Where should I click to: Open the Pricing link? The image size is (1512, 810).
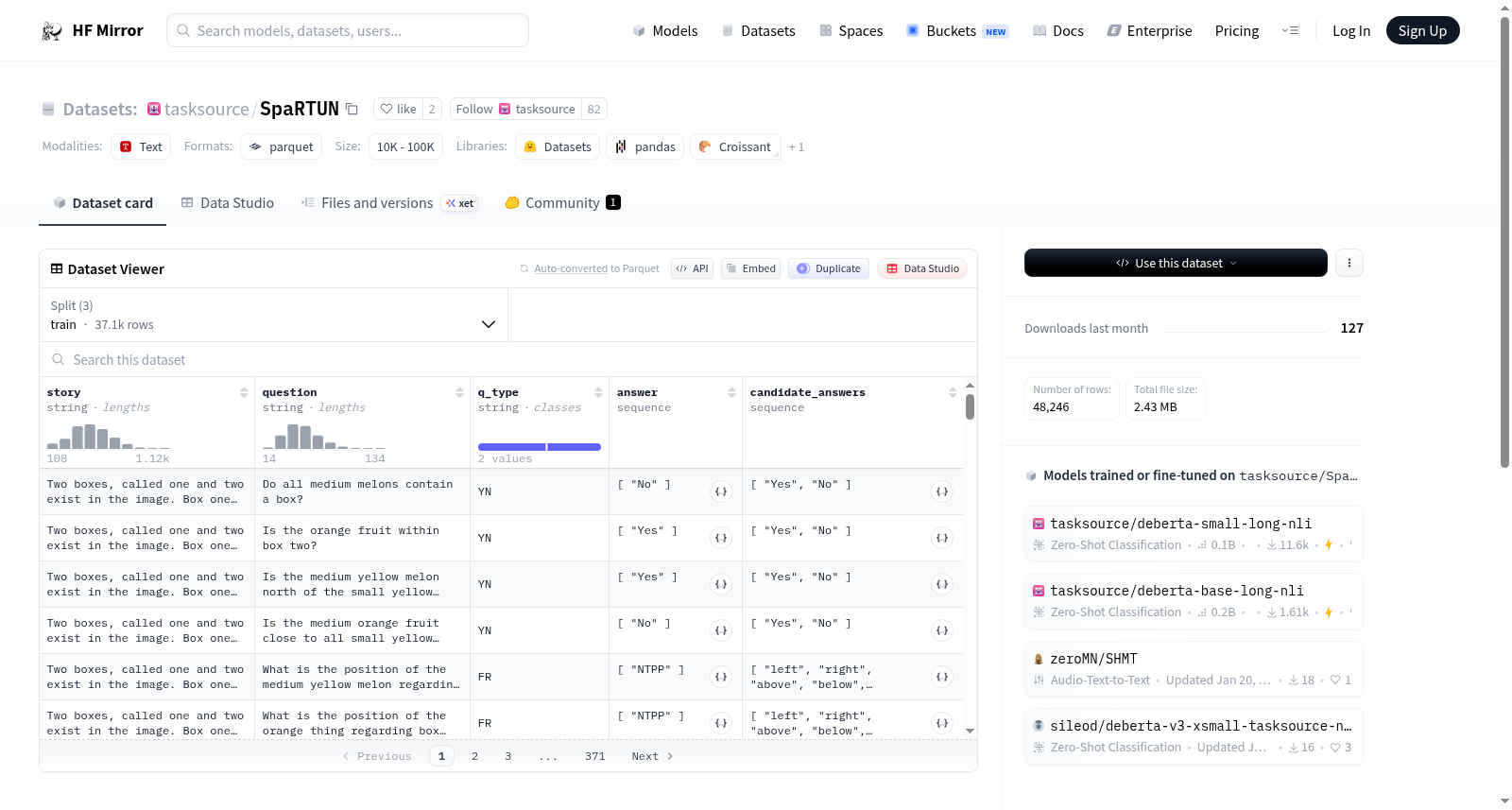click(1237, 31)
